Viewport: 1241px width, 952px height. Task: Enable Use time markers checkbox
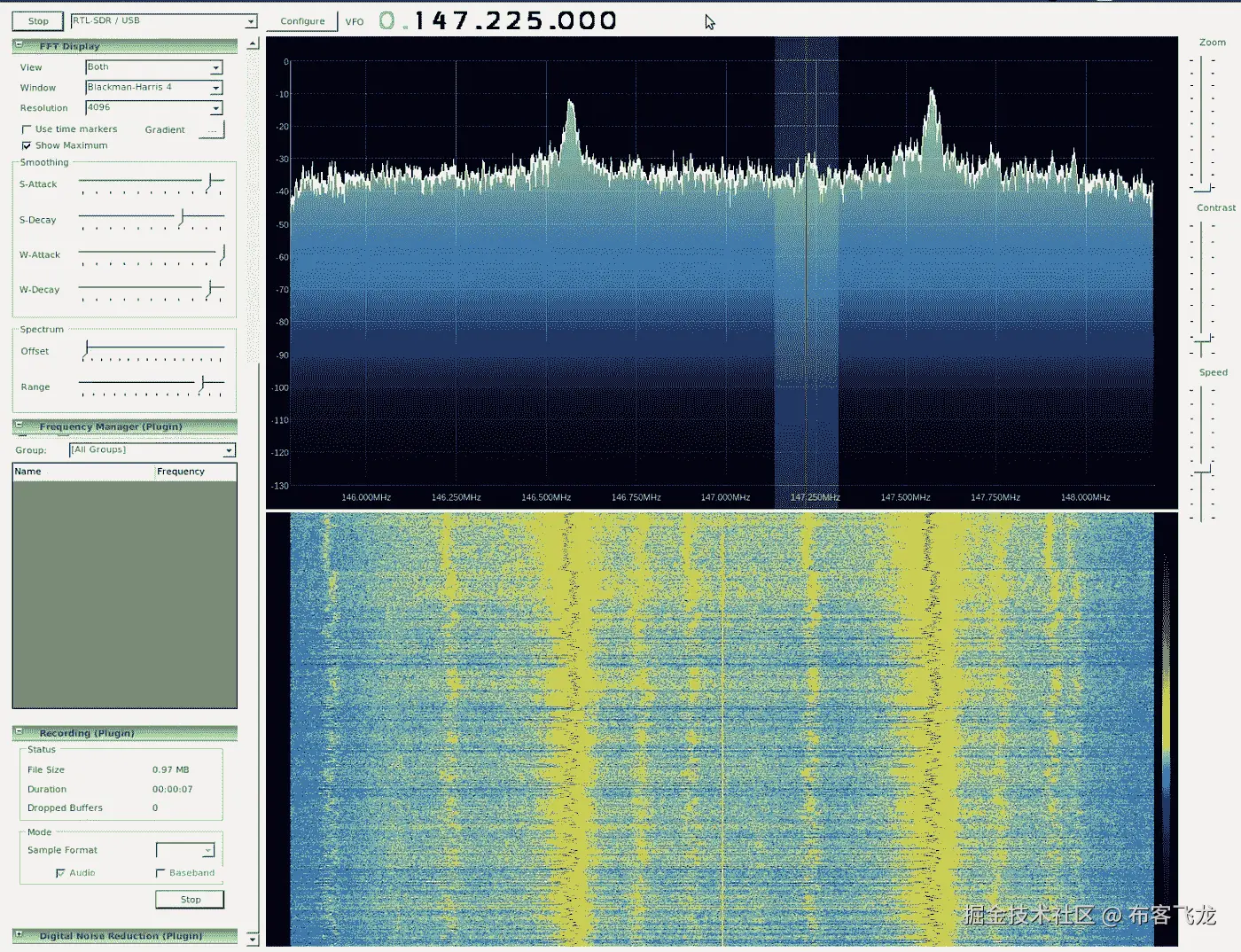[27, 129]
